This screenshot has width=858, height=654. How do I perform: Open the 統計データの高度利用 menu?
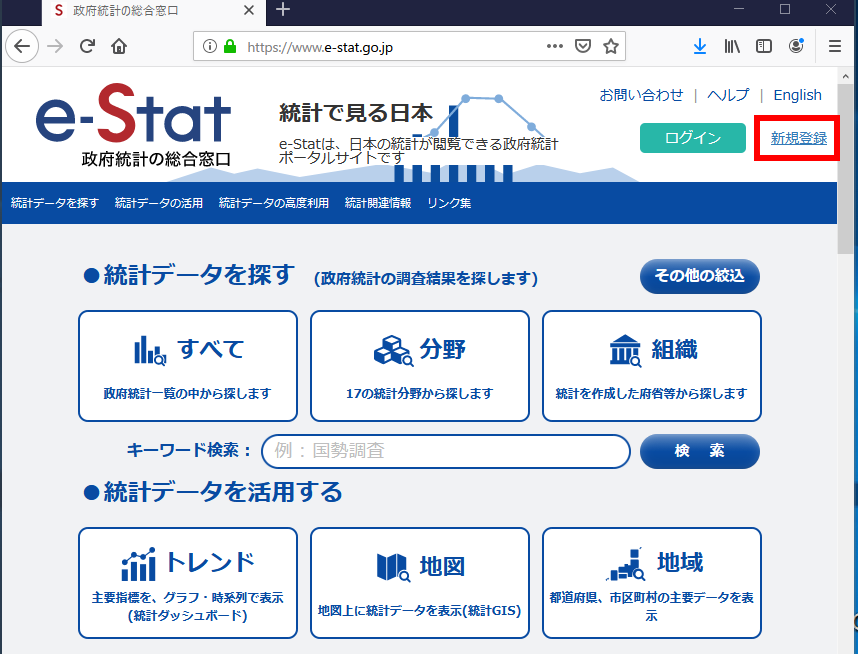pyautogui.click(x=274, y=203)
